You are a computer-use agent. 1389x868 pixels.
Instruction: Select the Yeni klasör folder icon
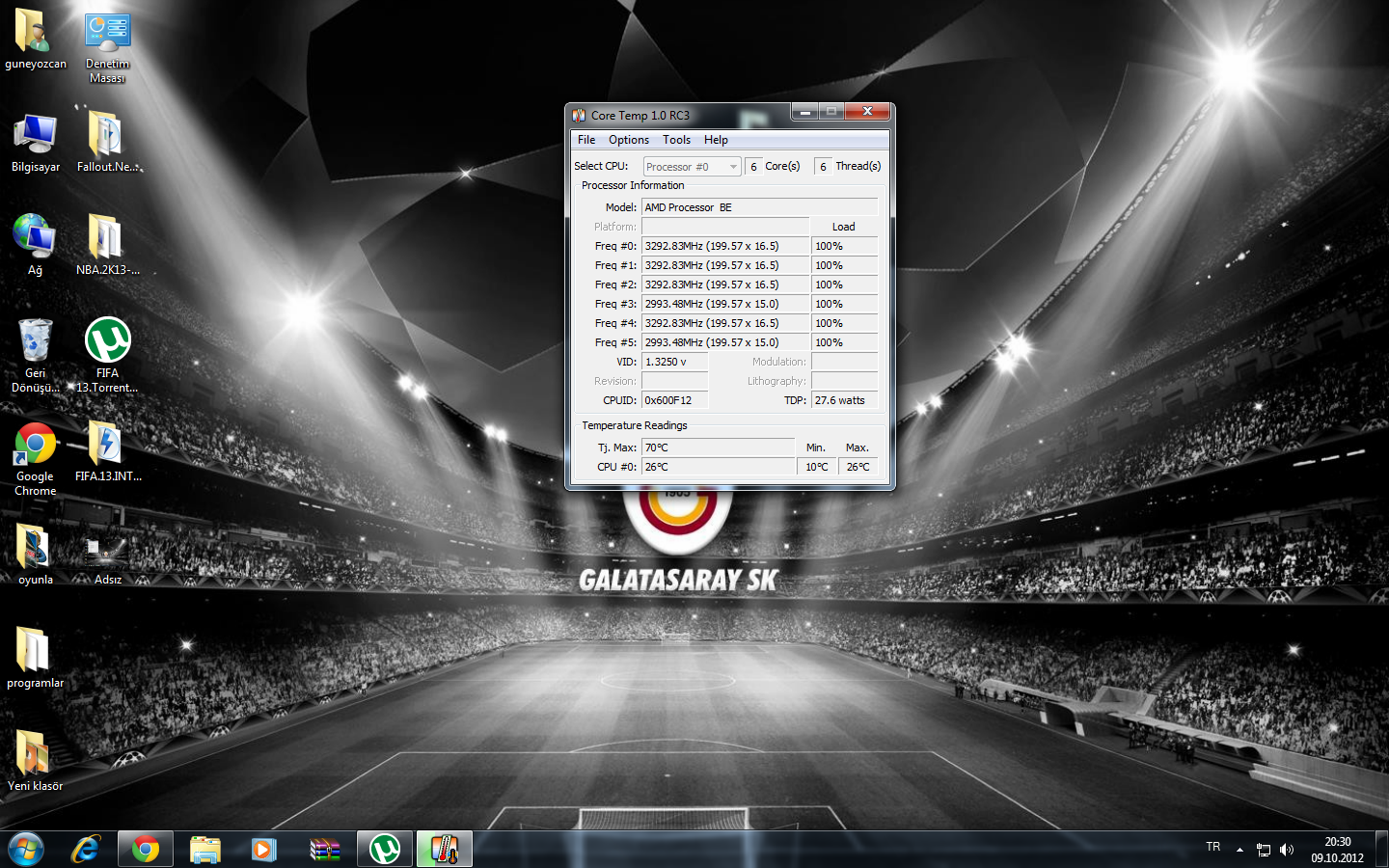(x=36, y=761)
